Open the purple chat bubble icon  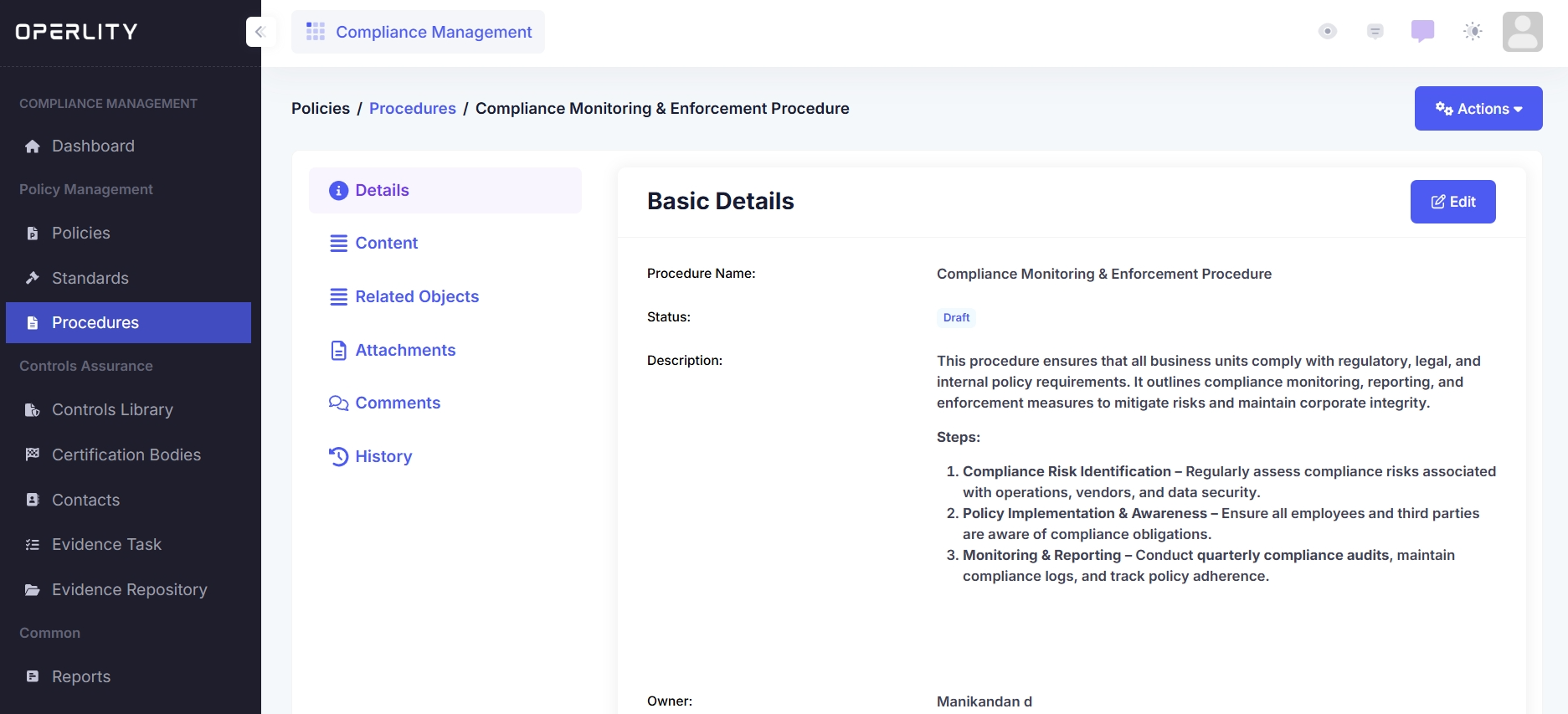pos(1422,32)
